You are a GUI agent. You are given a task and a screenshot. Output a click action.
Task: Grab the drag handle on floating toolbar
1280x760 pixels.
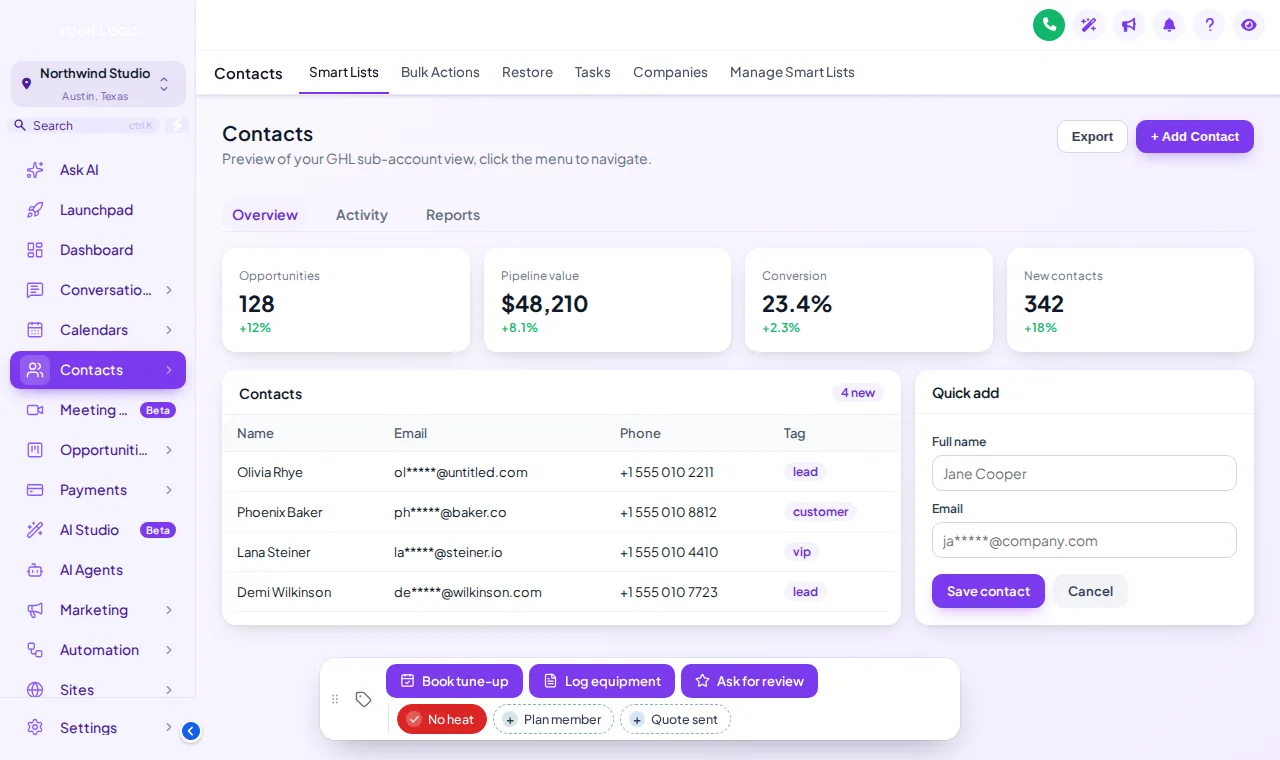click(x=335, y=699)
